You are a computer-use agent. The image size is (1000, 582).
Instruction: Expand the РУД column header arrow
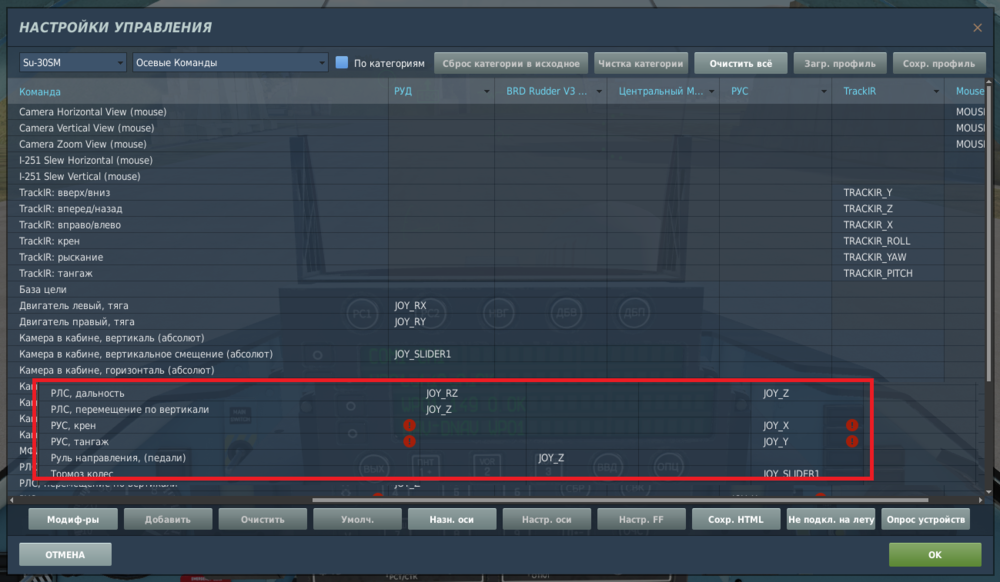(x=487, y=92)
